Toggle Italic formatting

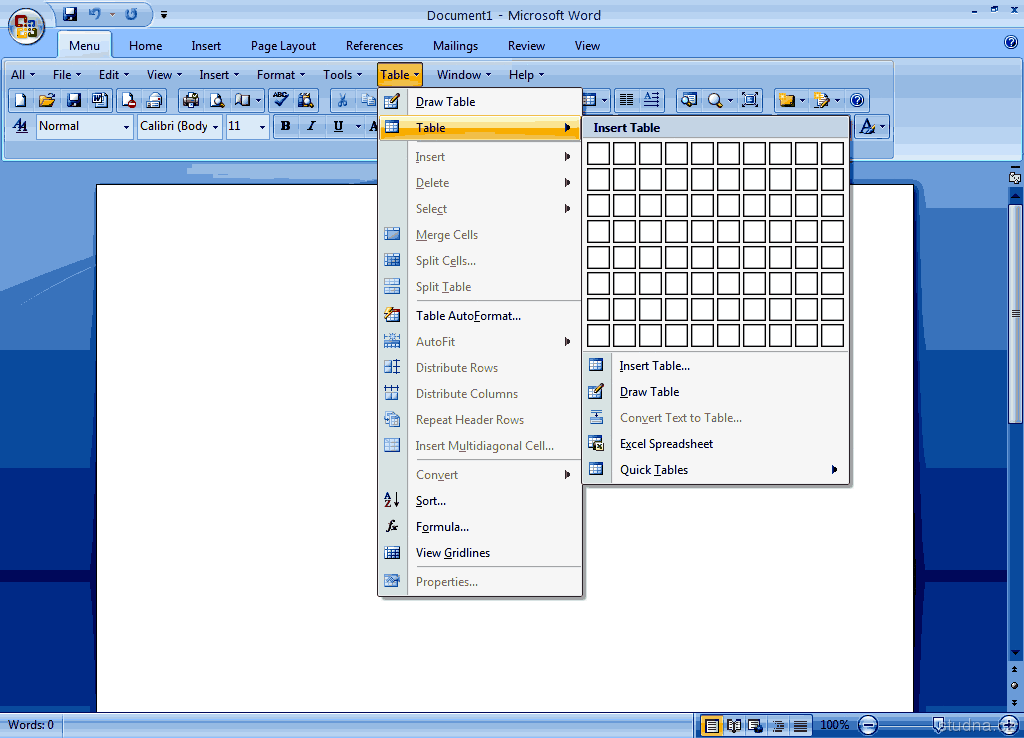tap(311, 126)
